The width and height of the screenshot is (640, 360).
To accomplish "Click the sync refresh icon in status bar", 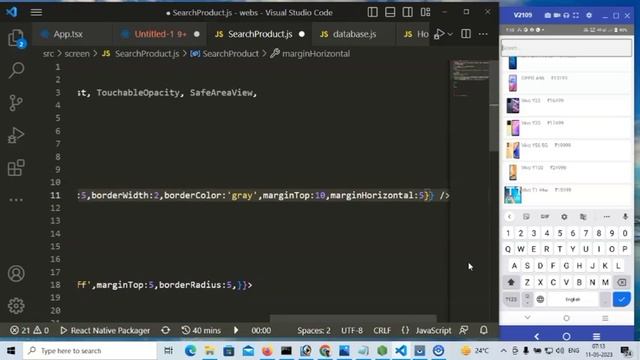I will click(x=165, y=330).
